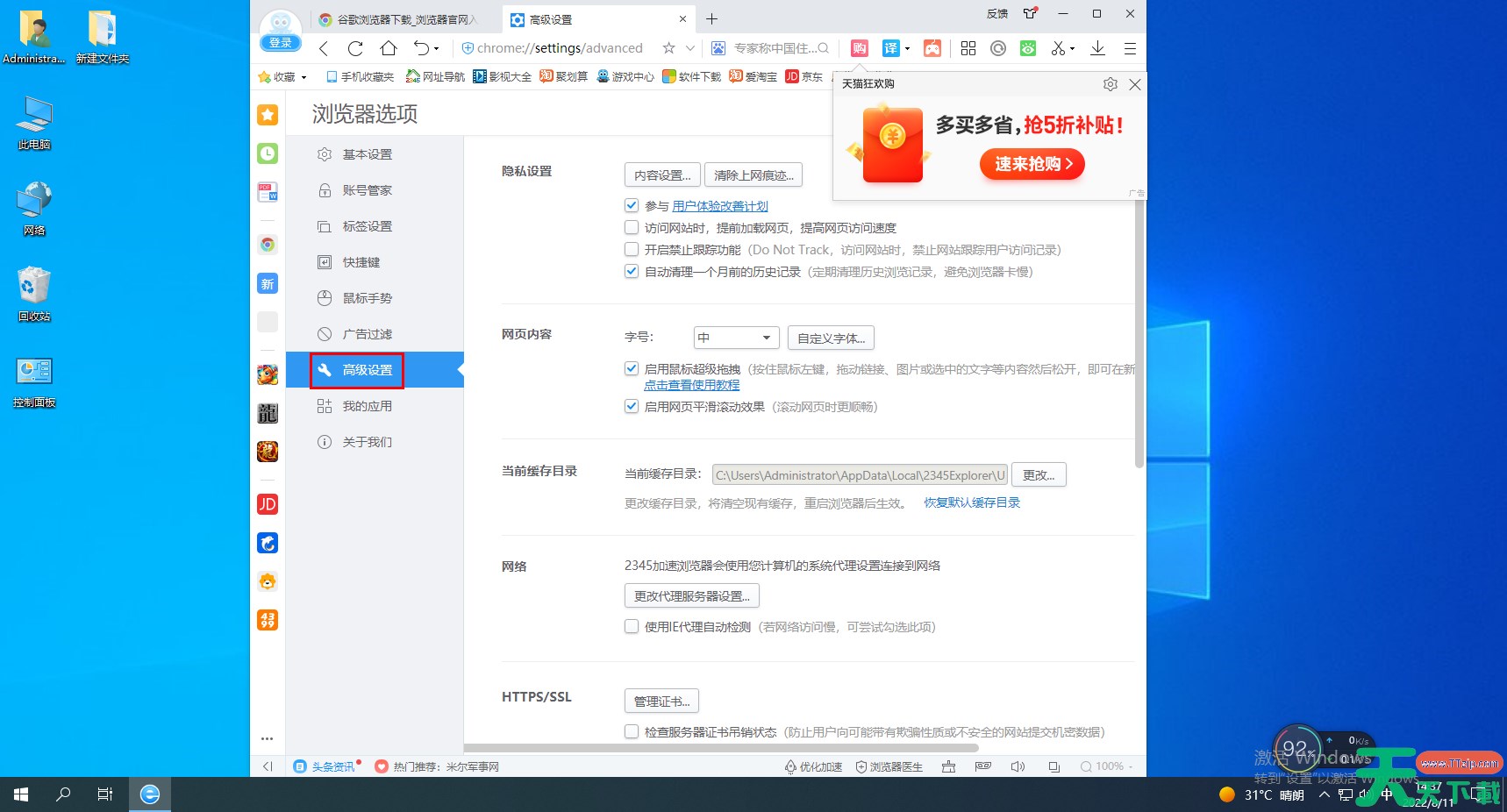The height and width of the screenshot is (812, 1507).
Task: Click the star favorites icon in sidebar
Action: click(x=268, y=115)
